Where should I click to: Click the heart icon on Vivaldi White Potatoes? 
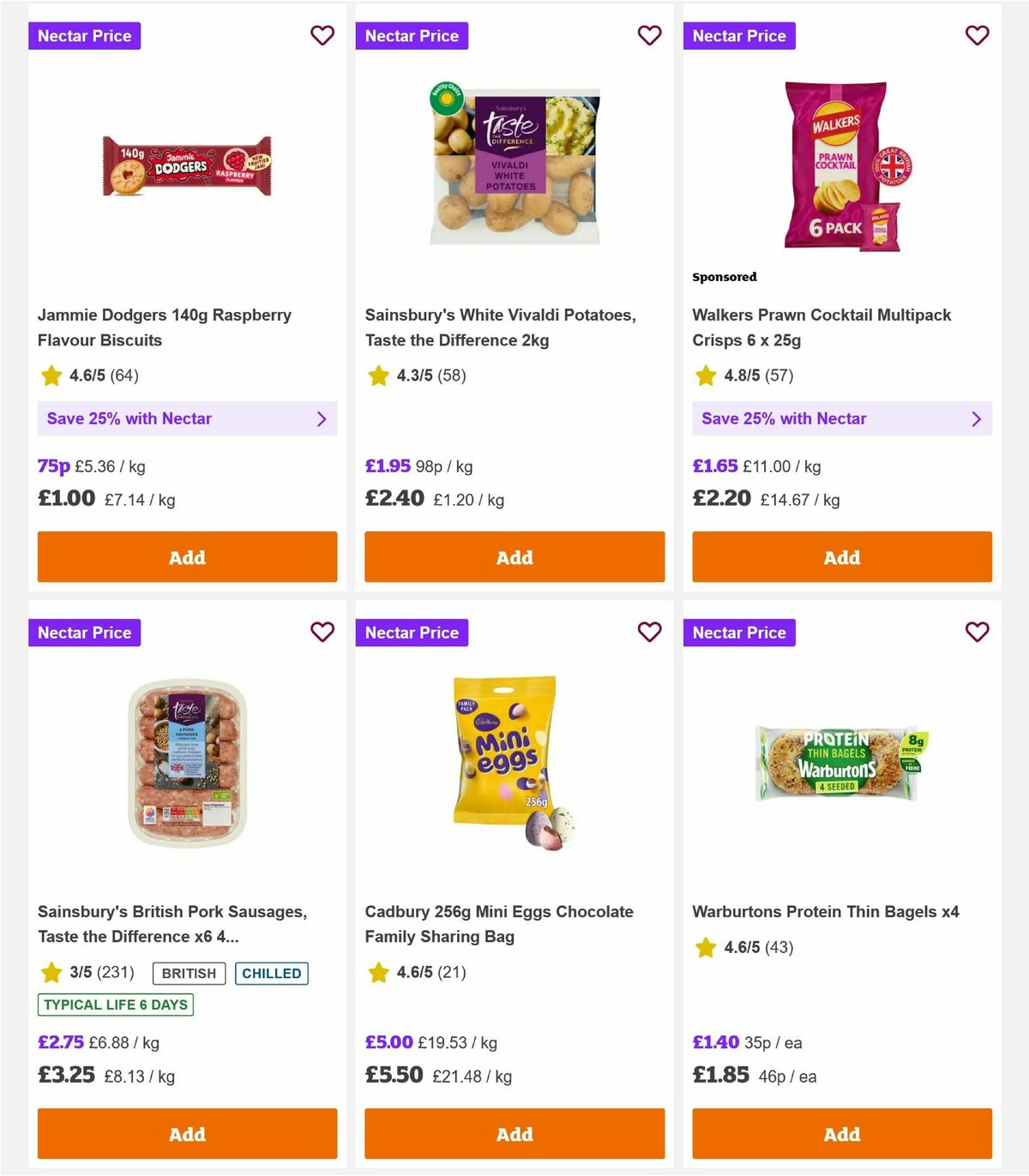[x=650, y=36]
